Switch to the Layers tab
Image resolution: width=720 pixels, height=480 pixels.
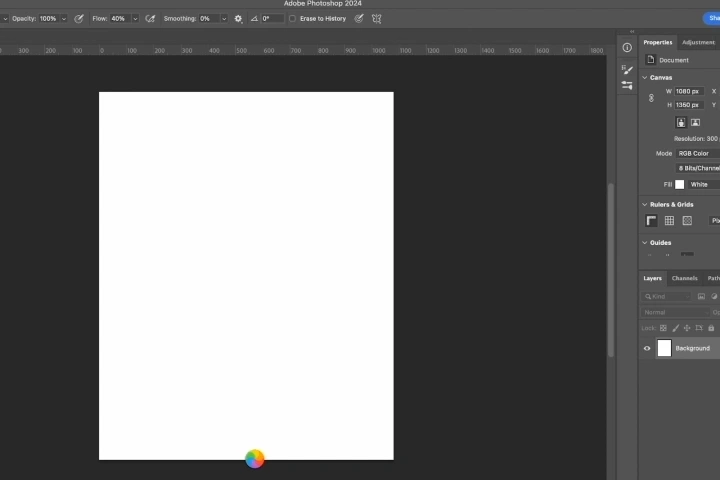click(x=652, y=278)
